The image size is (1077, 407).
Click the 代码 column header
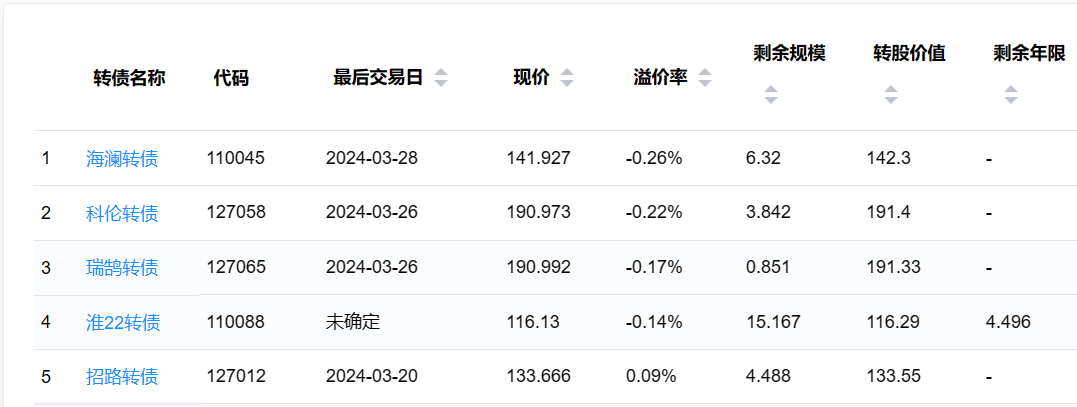tap(231, 78)
